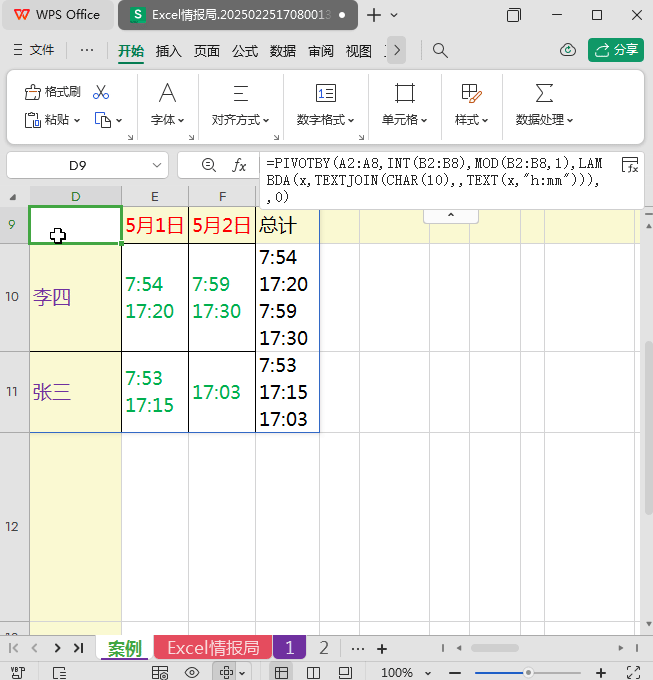Open the Name Box dropdown arrow
653x680 pixels.
(157, 165)
